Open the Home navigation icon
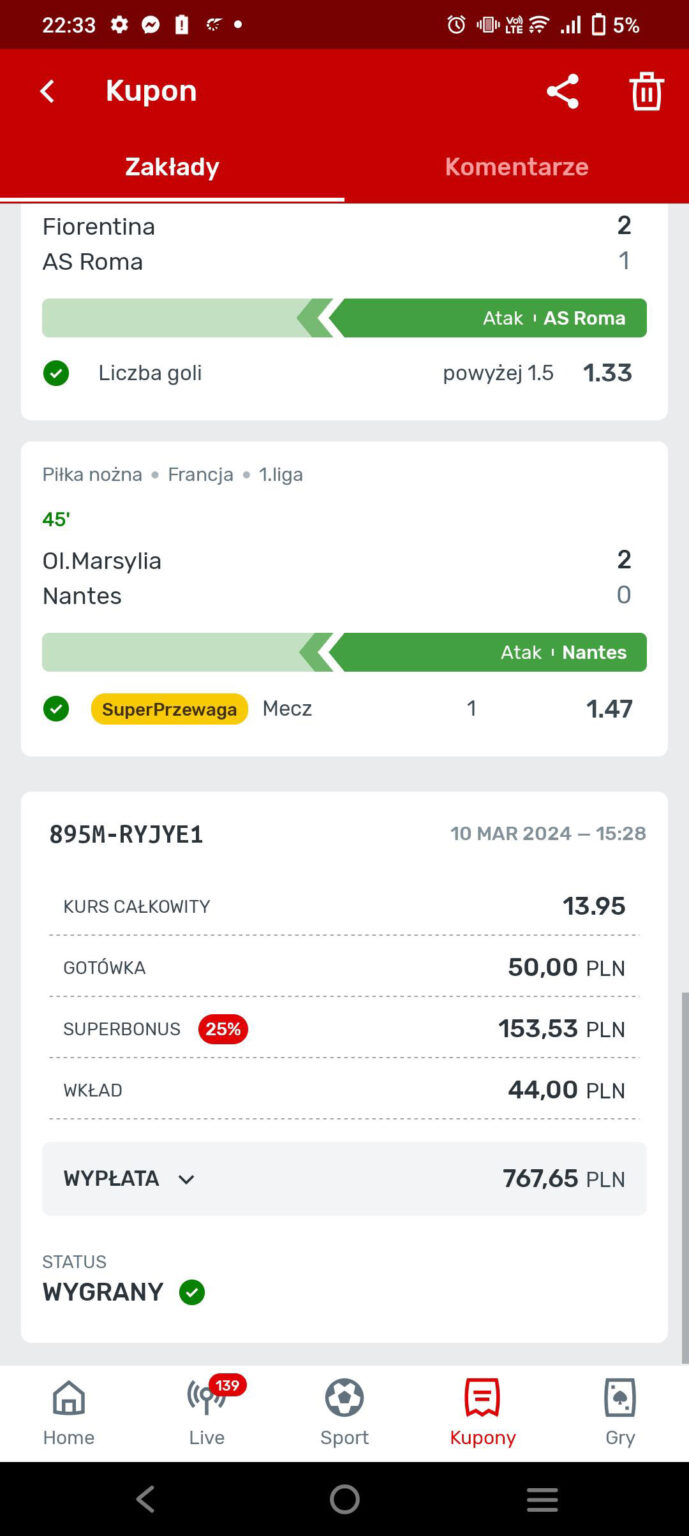The height and width of the screenshot is (1536, 689). tap(68, 1412)
